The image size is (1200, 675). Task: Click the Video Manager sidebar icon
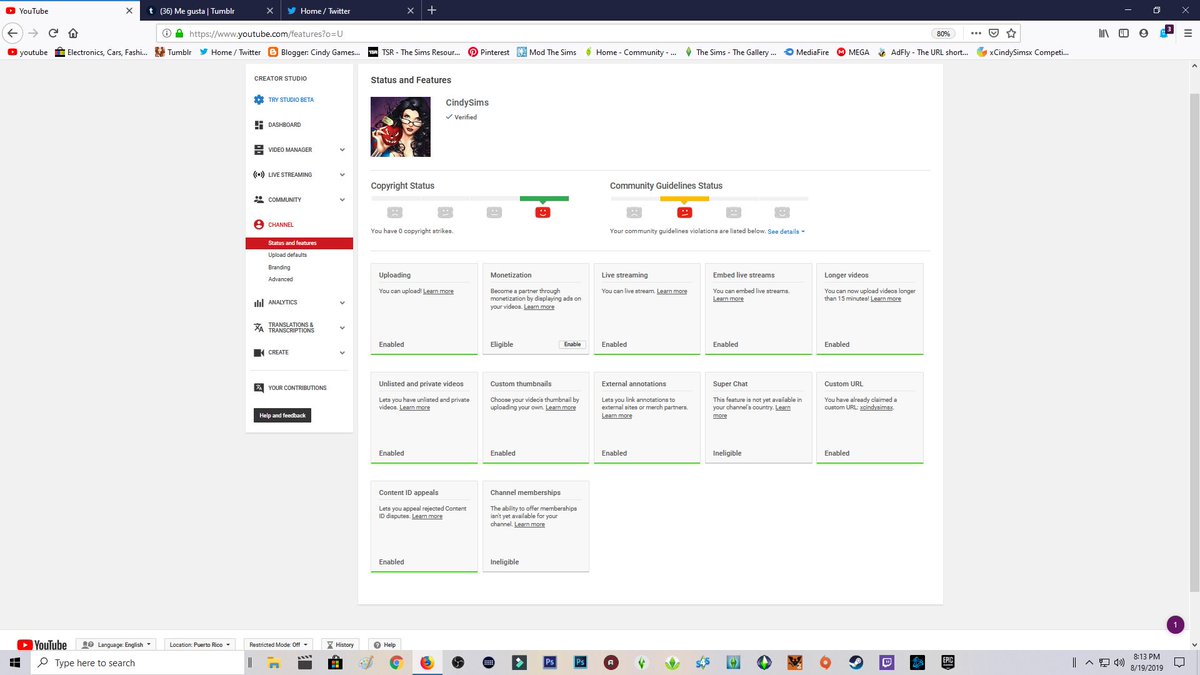click(259, 150)
